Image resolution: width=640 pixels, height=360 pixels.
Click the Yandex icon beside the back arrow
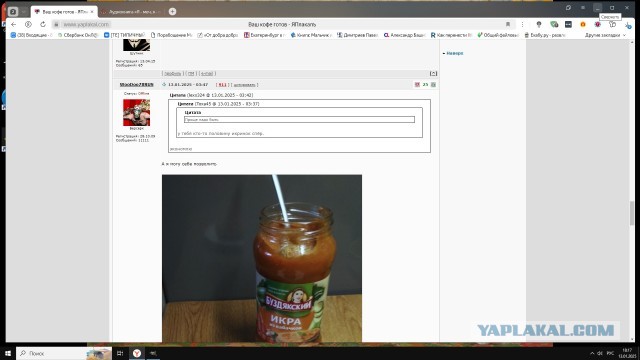pyautogui.click(x=28, y=24)
